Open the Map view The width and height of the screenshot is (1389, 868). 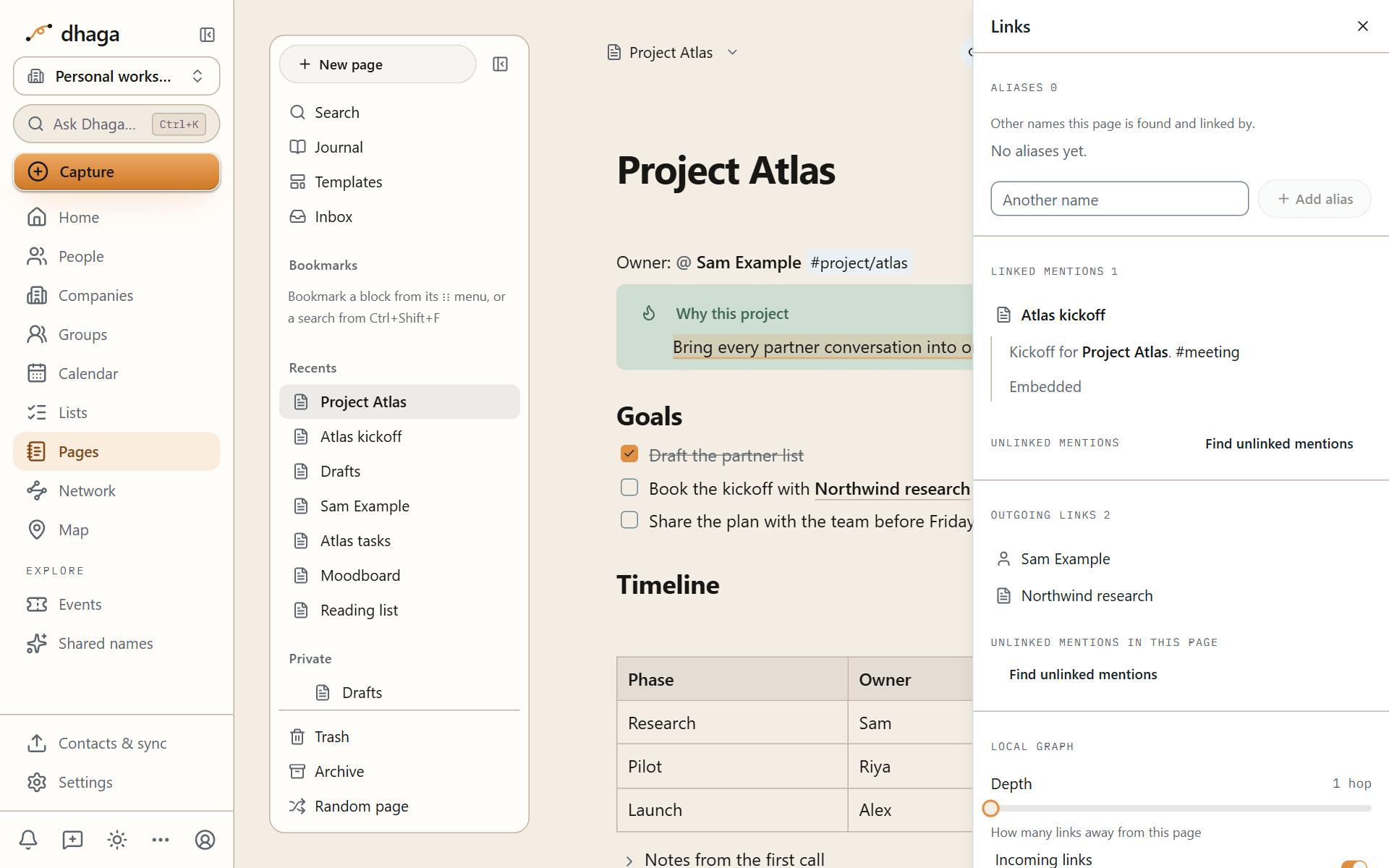116,529
